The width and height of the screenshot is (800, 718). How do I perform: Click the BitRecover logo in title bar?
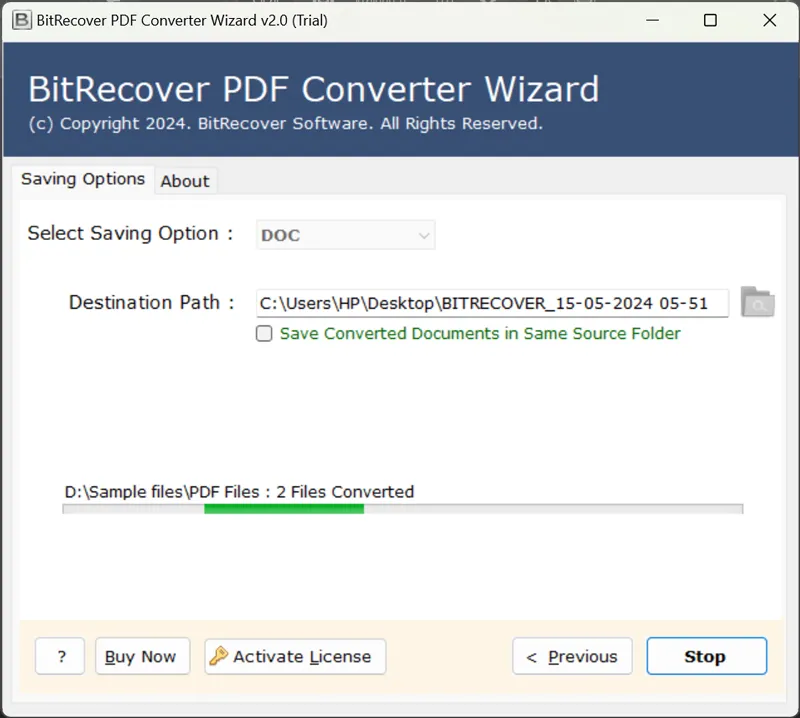[x=19, y=20]
